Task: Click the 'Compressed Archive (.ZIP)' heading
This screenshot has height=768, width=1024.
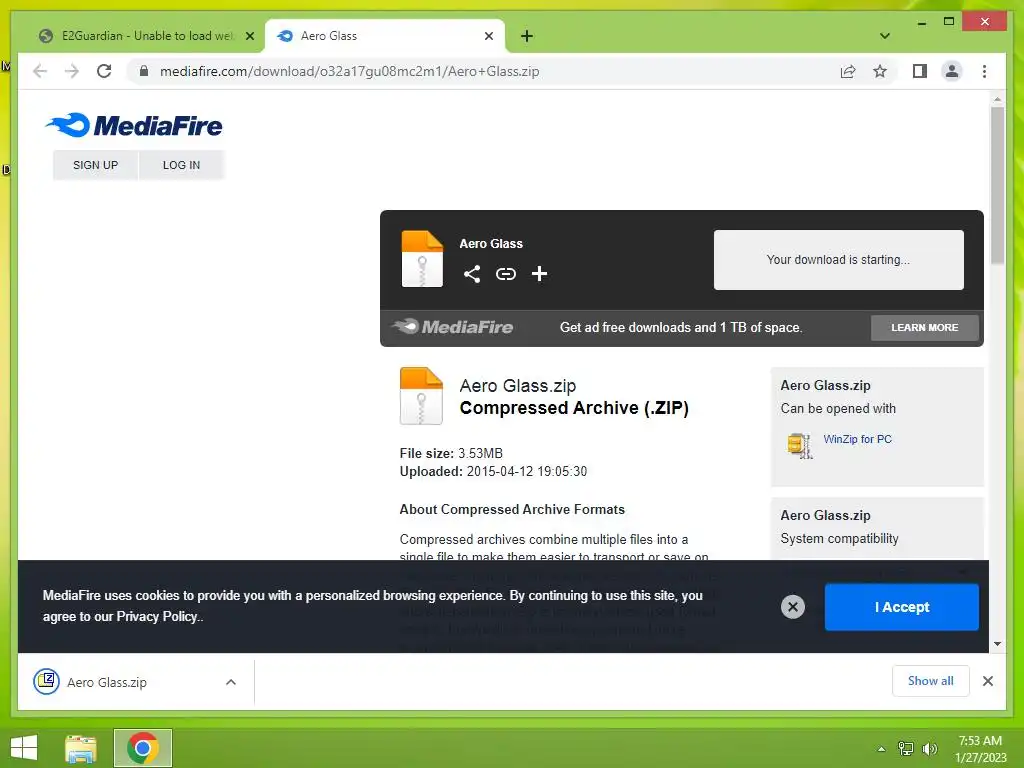Action: (574, 408)
